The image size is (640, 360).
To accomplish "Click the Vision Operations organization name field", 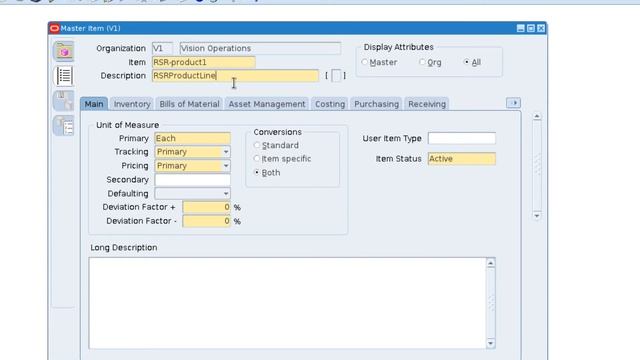I will [260, 48].
